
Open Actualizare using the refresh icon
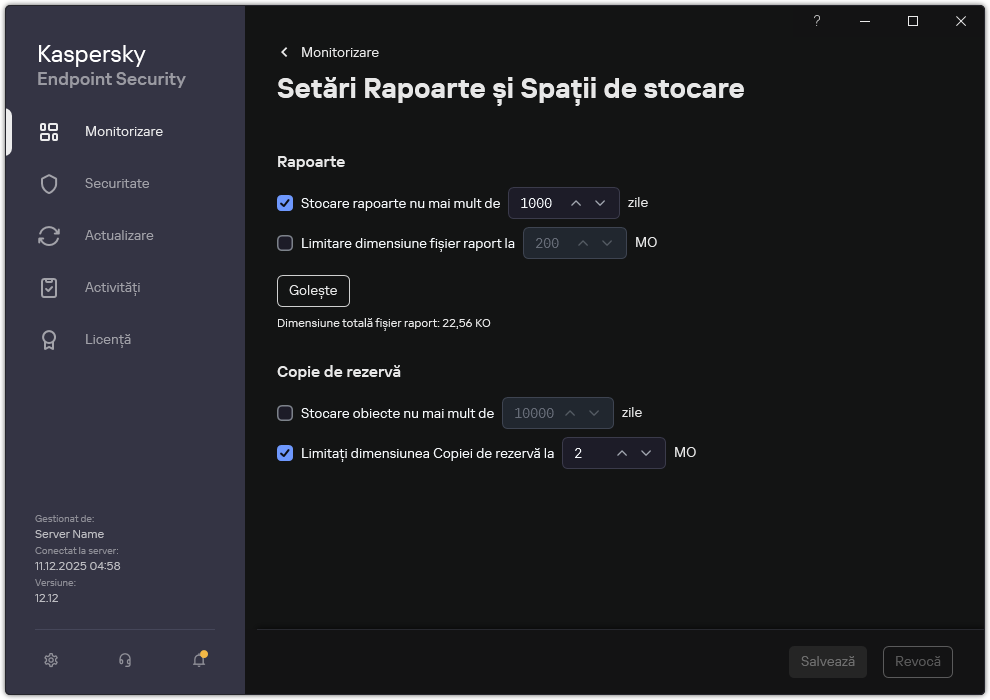(x=48, y=235)
